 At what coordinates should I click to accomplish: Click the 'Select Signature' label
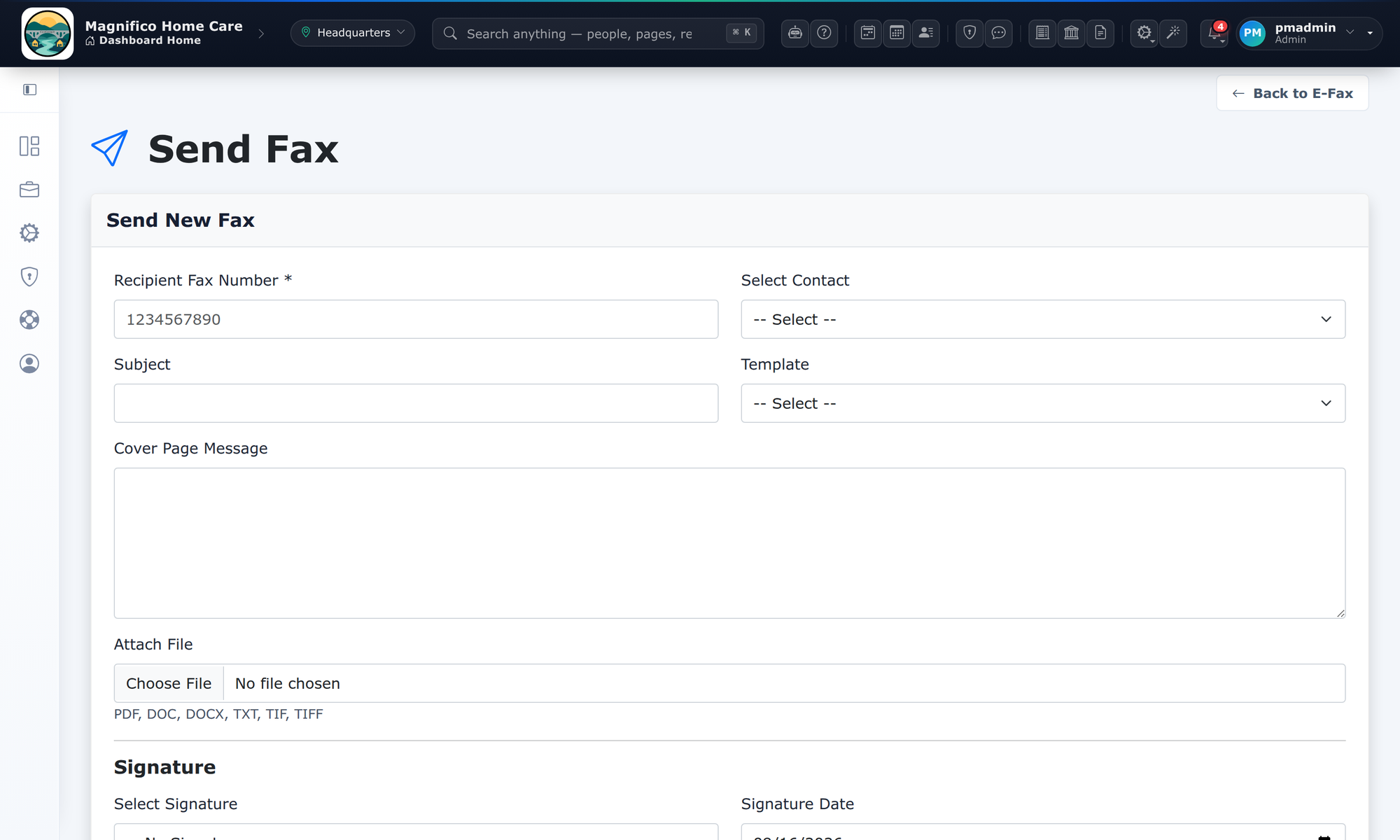tap(176, 804)
